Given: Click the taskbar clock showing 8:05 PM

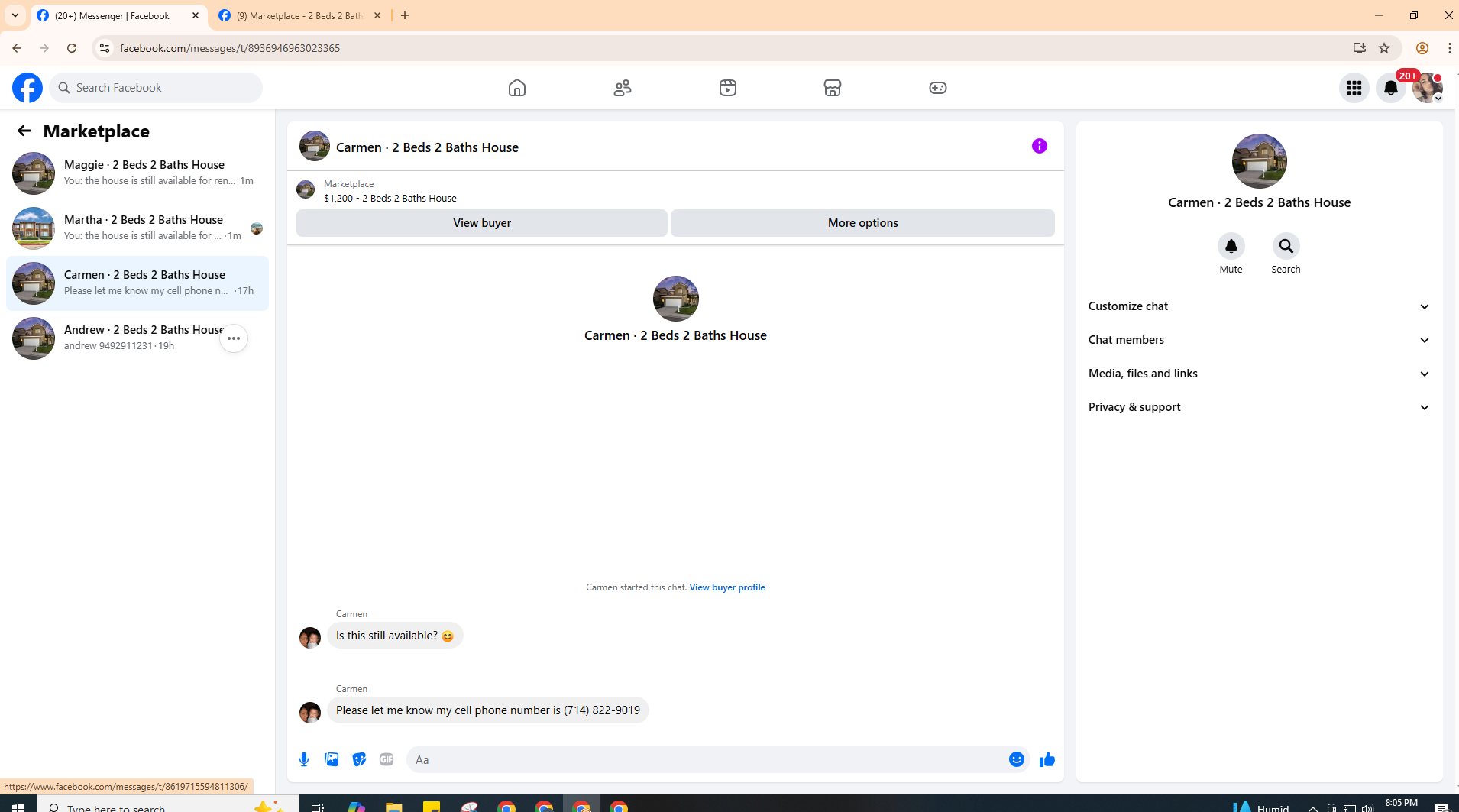Looking at the screenshot, I should click(x=1402, y=804).
